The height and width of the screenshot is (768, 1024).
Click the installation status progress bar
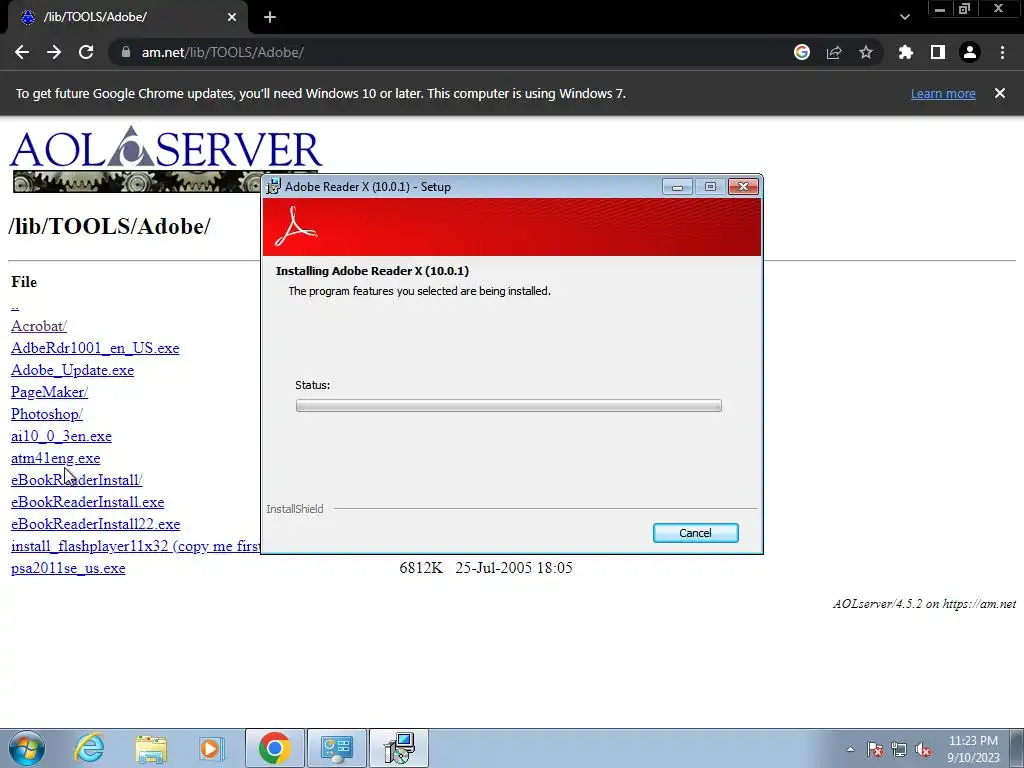click(x=508, y=406)
